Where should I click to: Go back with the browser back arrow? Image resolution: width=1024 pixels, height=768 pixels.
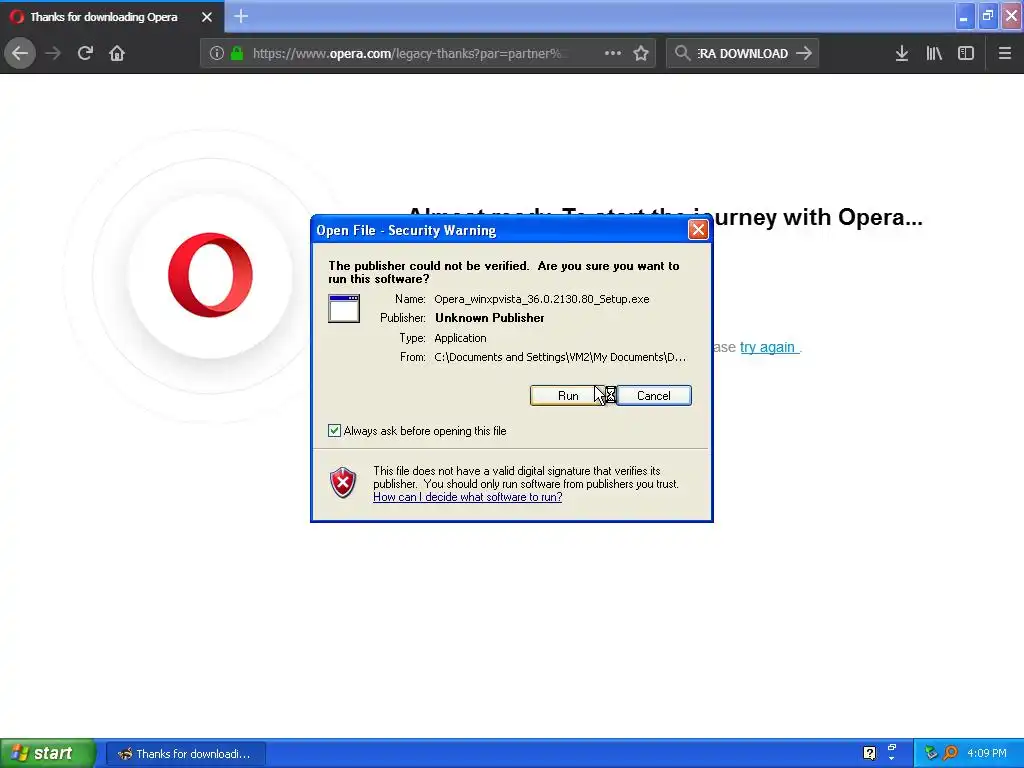pos(20,53)
